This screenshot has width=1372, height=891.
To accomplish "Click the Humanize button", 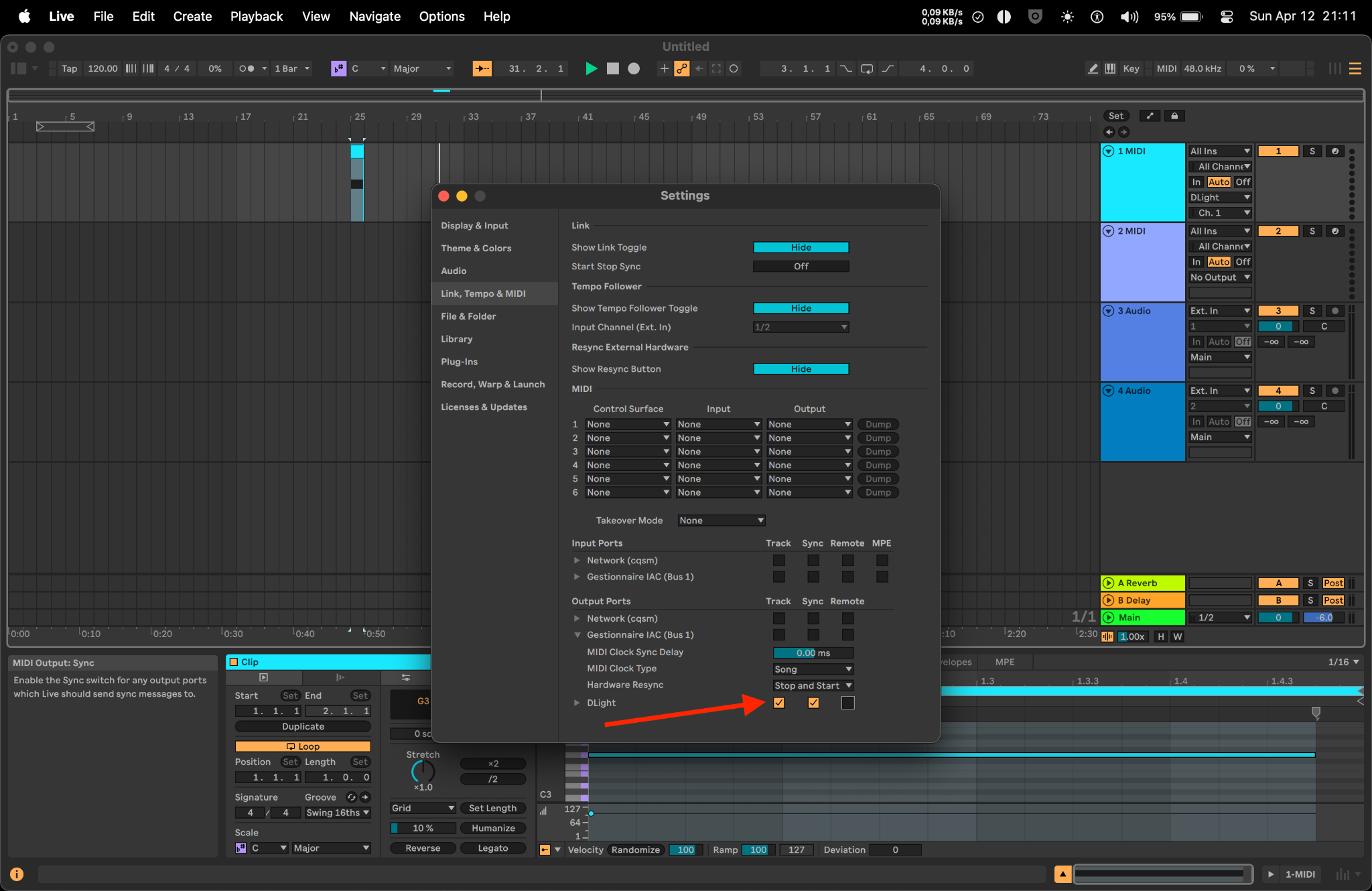I will pyautogui.click(x=493, y=828).
